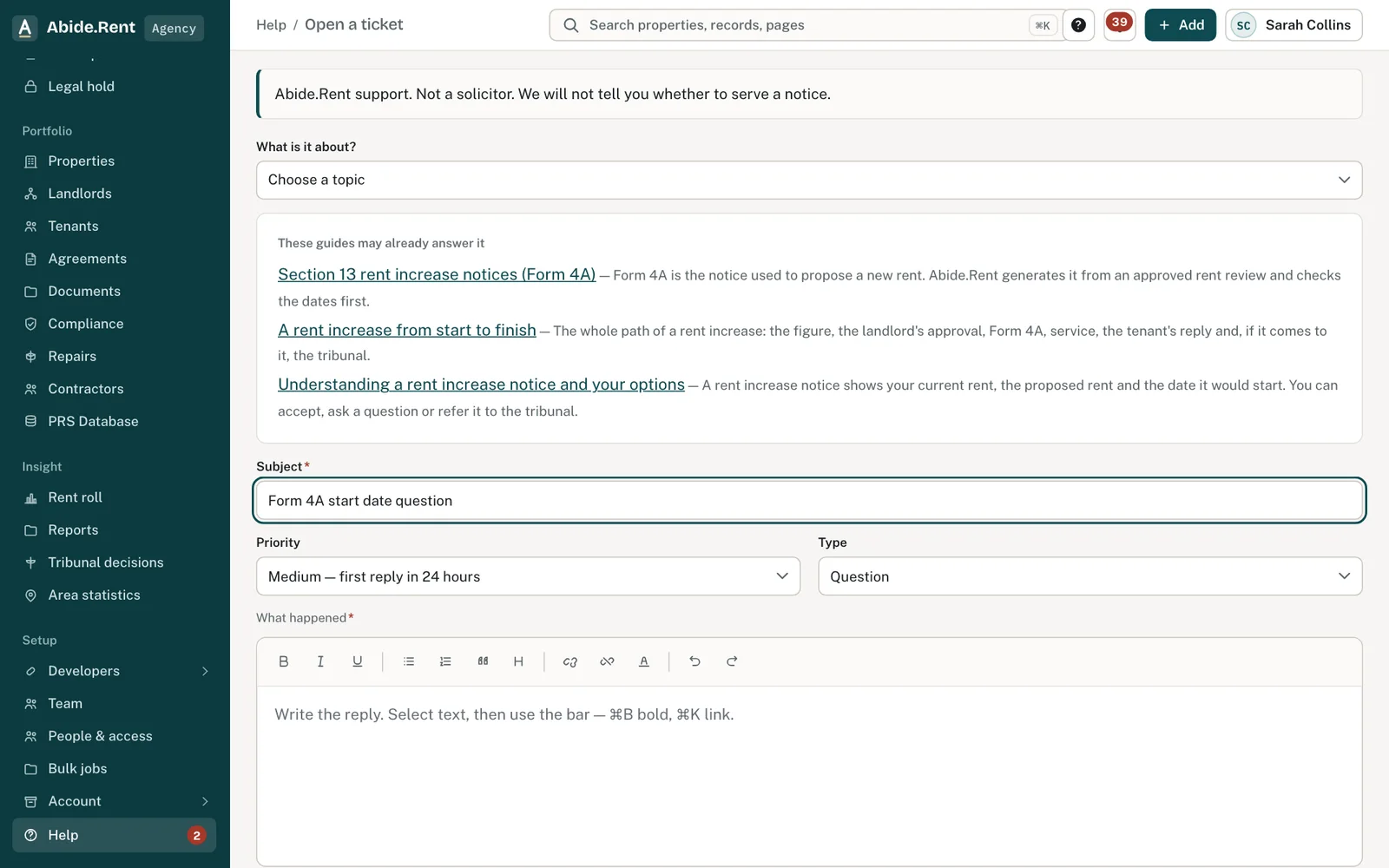This screenshot has width=1389, height=868.
Task: Expand the Developers sidebar section
Action: pyautogui.click(x=115, y=671)
